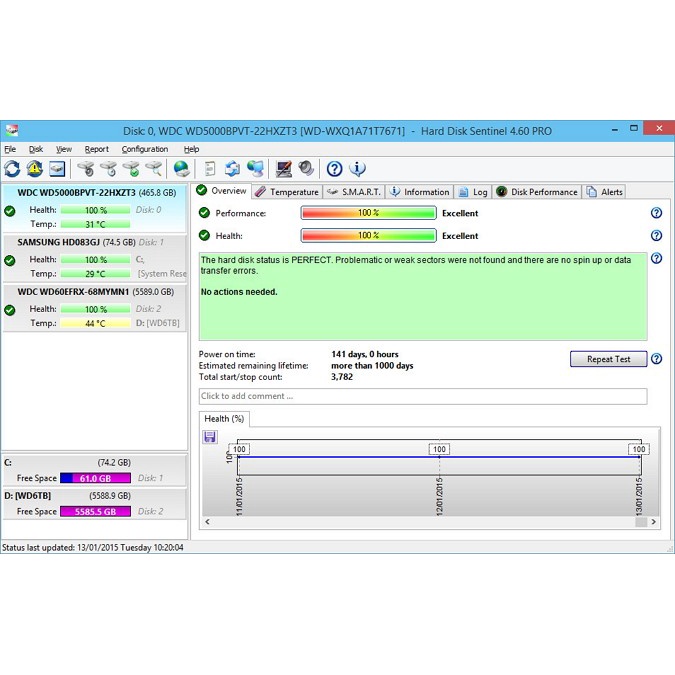Click the report document toolbar icon
The image size is (675, 675).
coord(210,169)
